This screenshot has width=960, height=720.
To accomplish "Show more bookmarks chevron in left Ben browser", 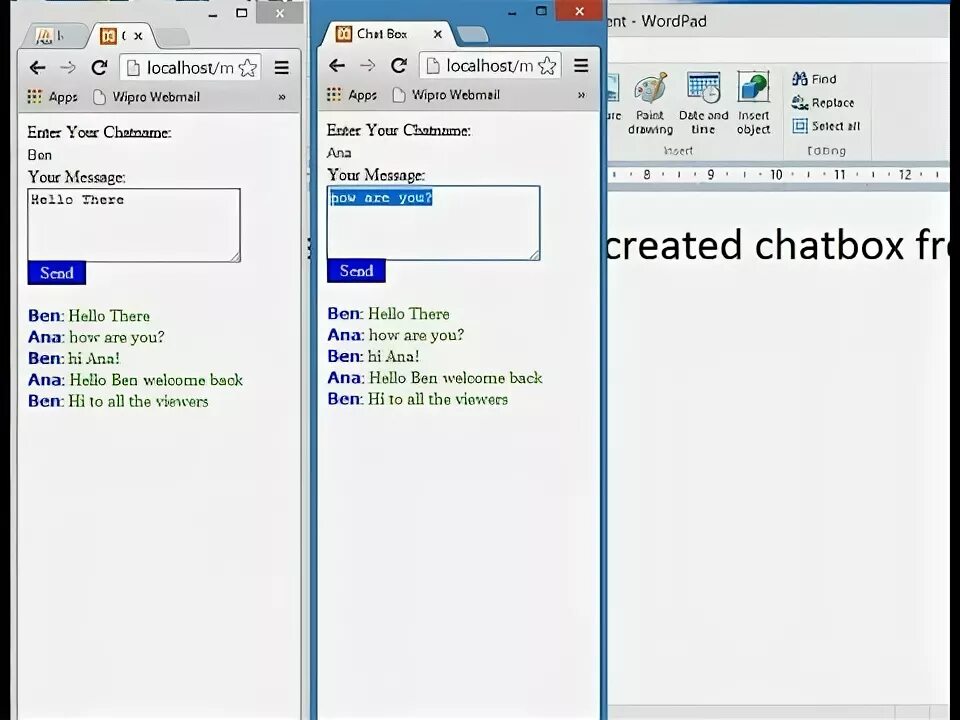I will point(282,97).
